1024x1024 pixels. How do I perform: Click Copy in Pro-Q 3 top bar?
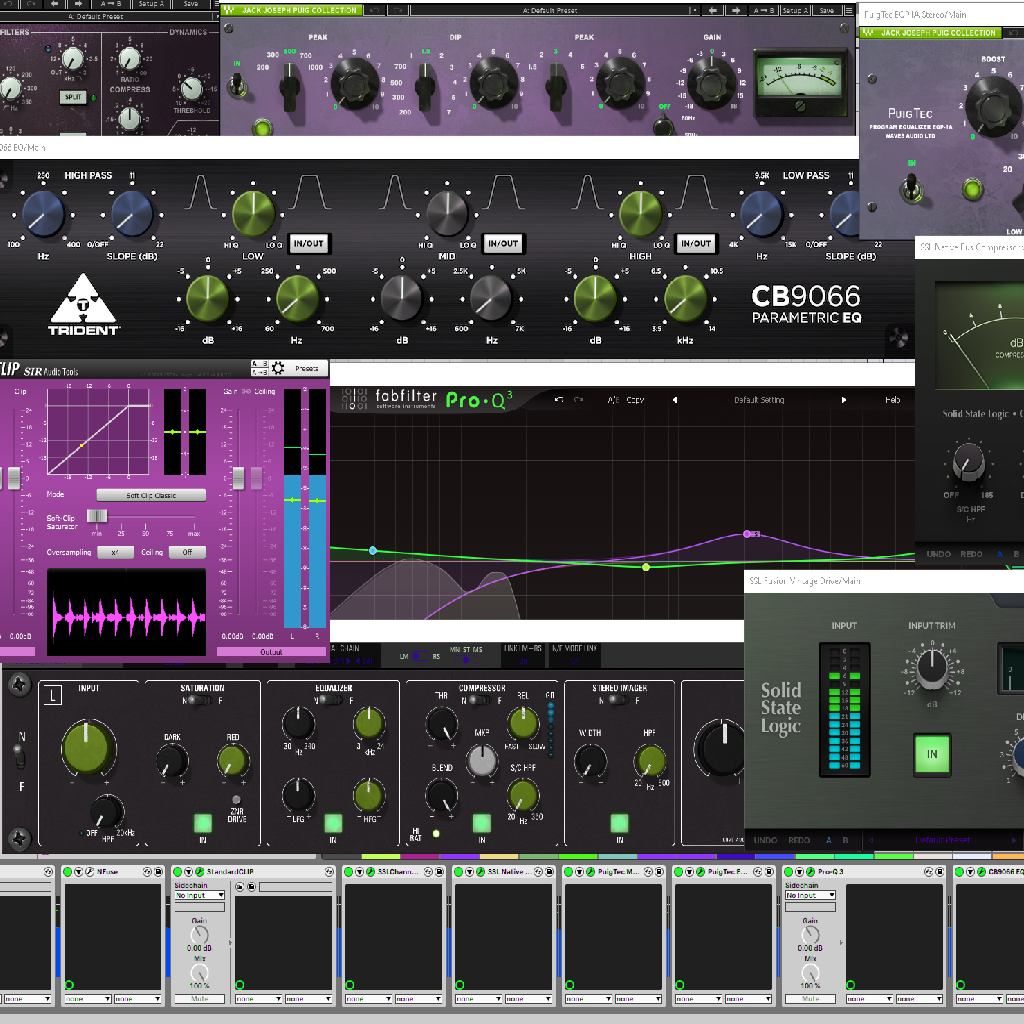pyautogui.click(x=635, y=400)
